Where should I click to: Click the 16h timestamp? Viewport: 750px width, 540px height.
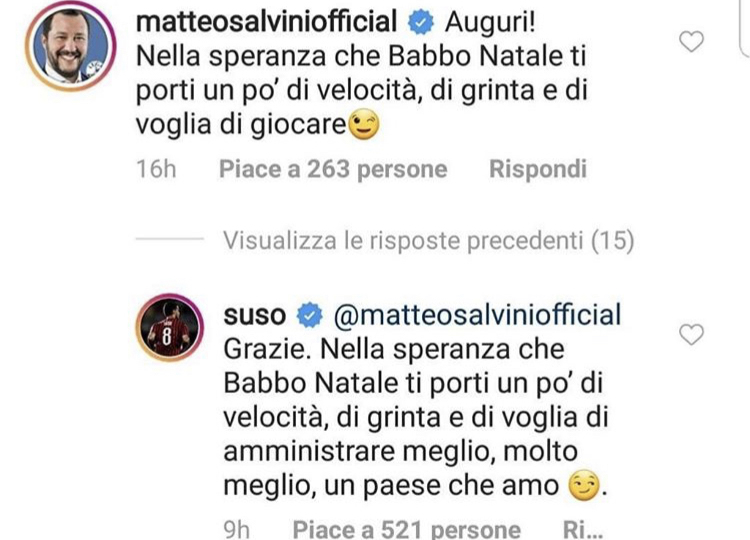pyautogui.click(x=156, y=169)
